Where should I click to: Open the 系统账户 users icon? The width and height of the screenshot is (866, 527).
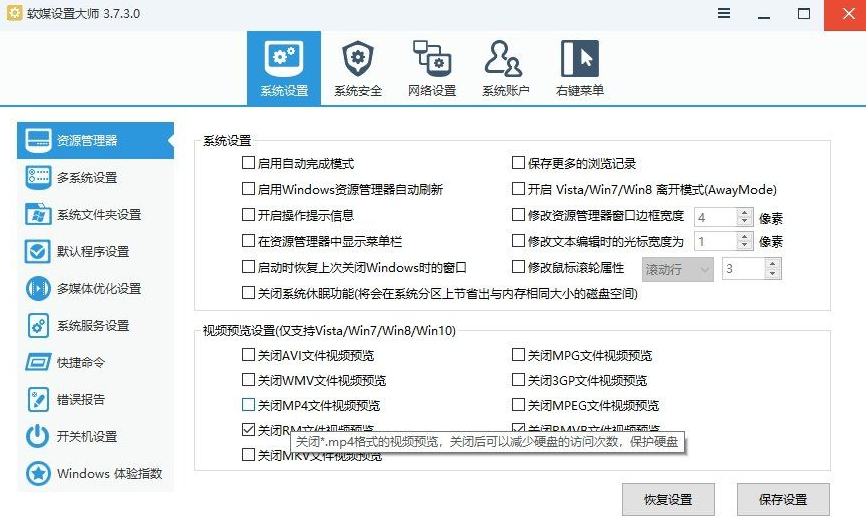(503, 59)
